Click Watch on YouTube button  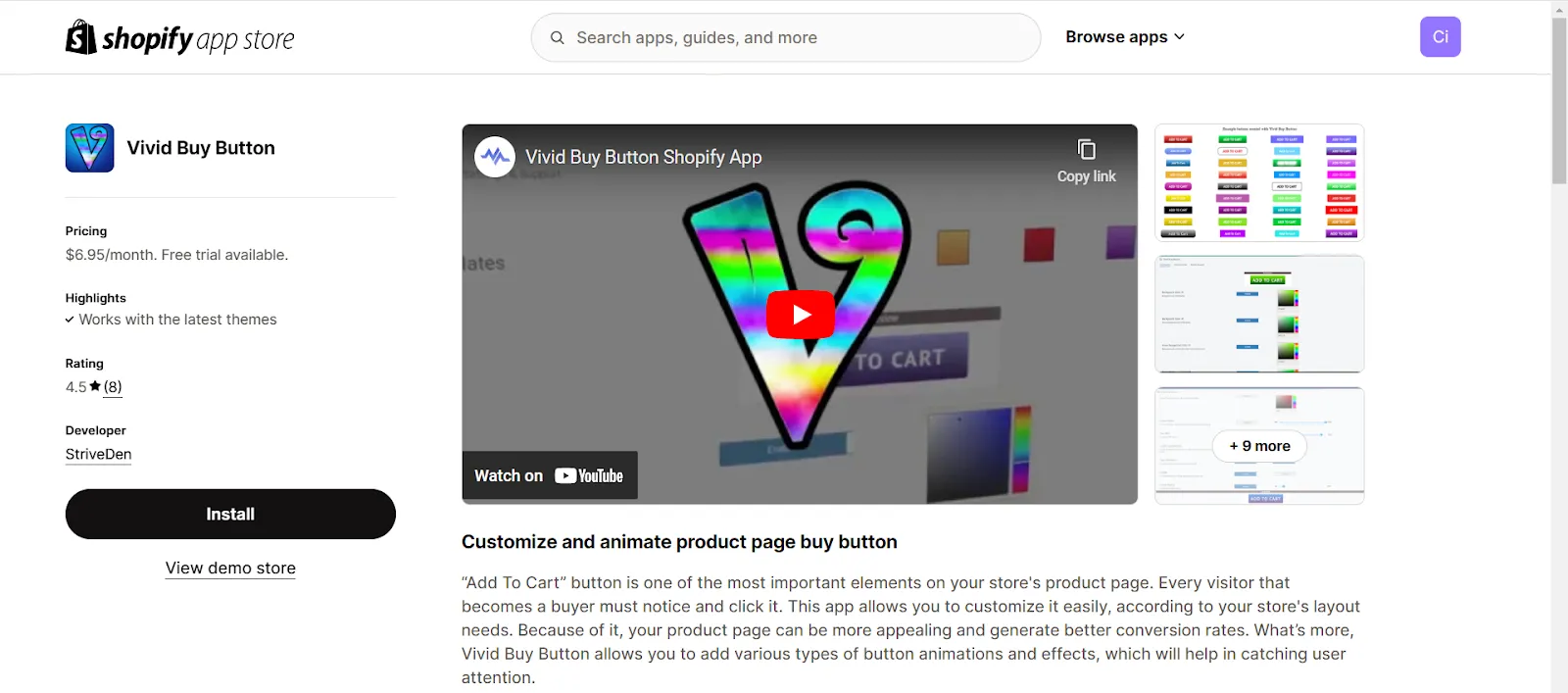tap(550, 475)
